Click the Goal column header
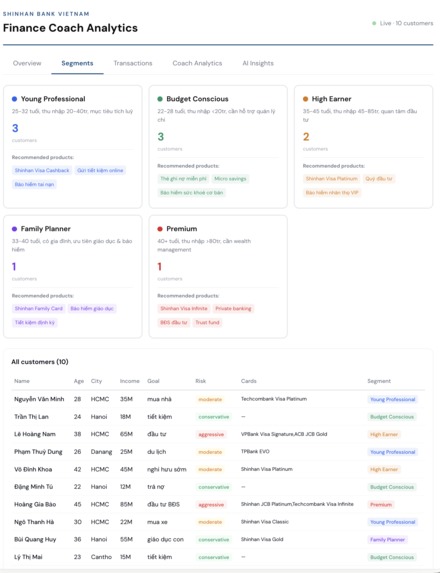The height and width of the screenshot is (573, 440). (x=153, y=381)
